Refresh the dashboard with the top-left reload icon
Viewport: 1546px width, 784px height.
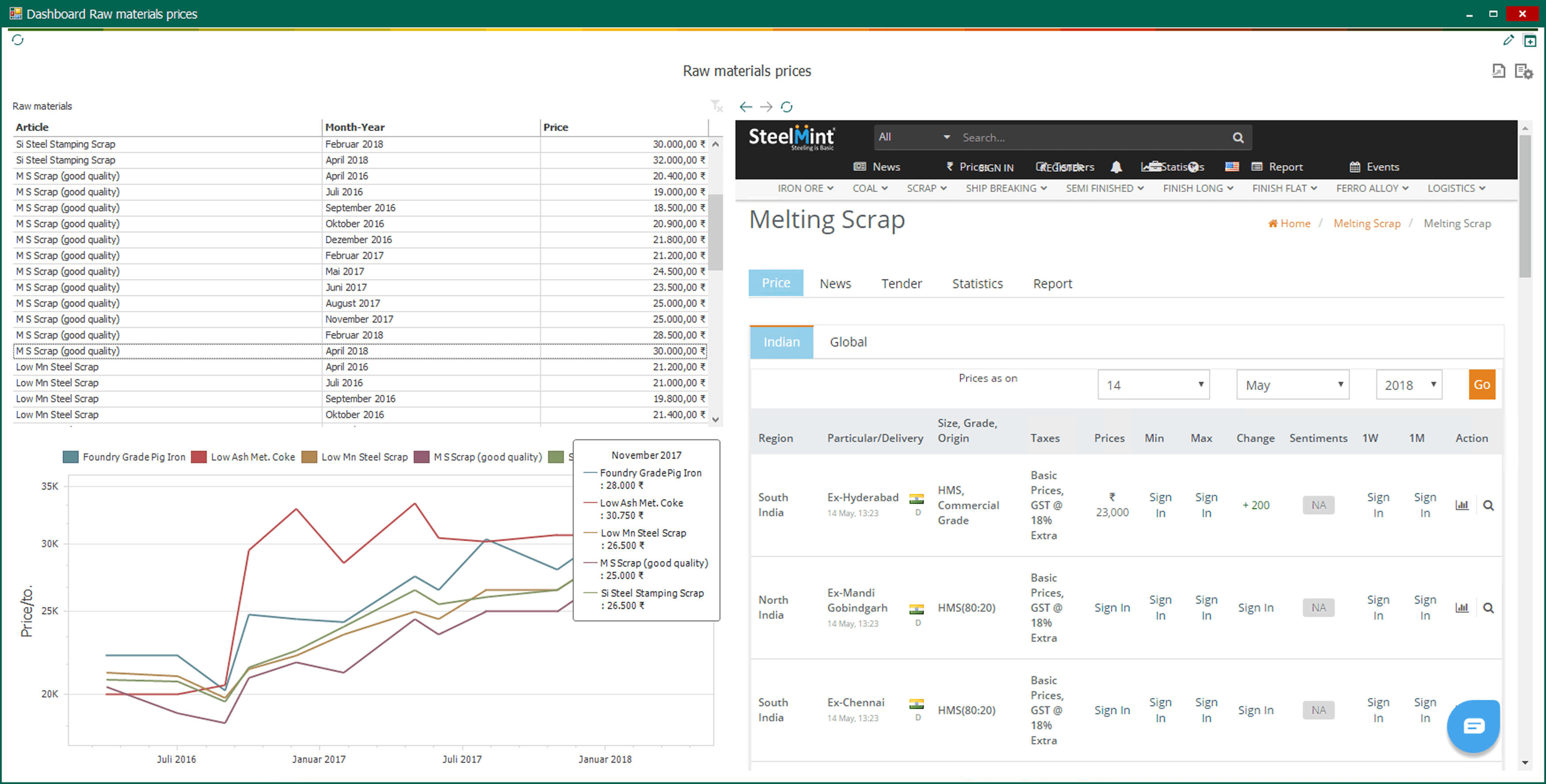tap(18, 40)
